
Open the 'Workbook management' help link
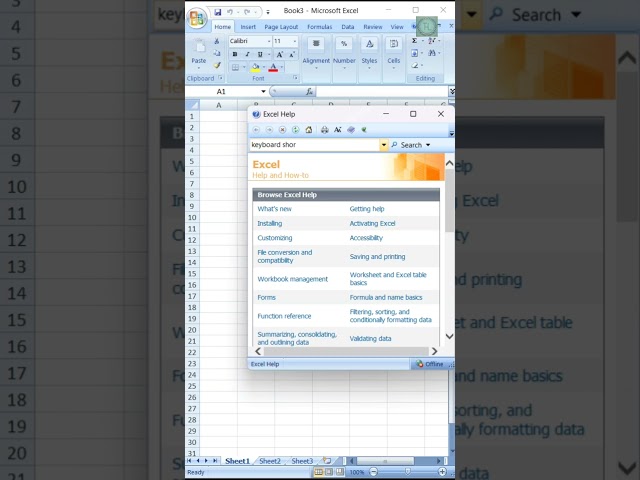292,279
